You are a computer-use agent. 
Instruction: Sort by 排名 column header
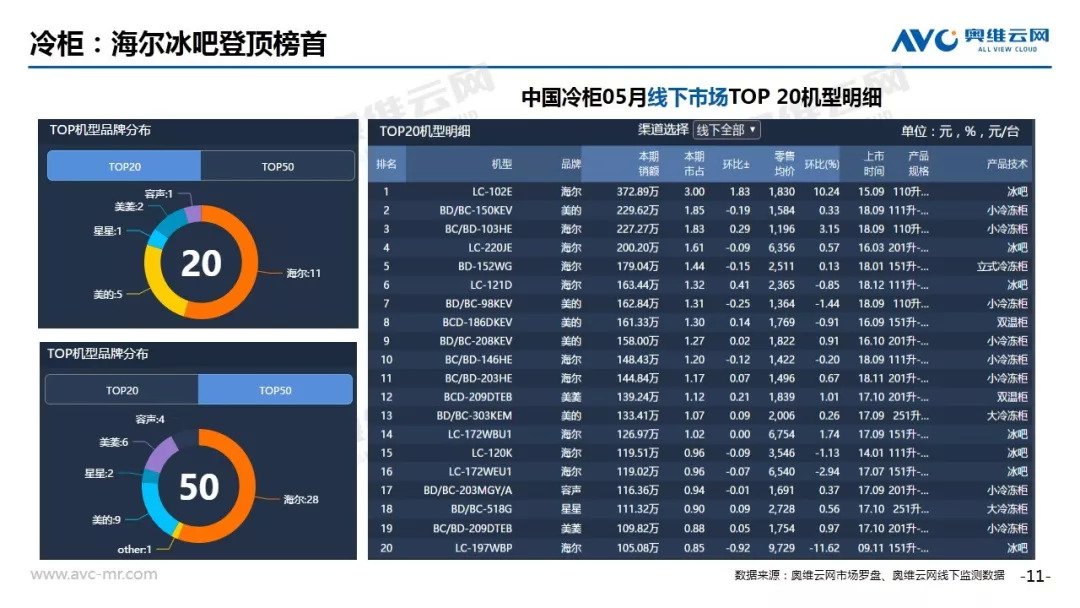click(386, 164)
